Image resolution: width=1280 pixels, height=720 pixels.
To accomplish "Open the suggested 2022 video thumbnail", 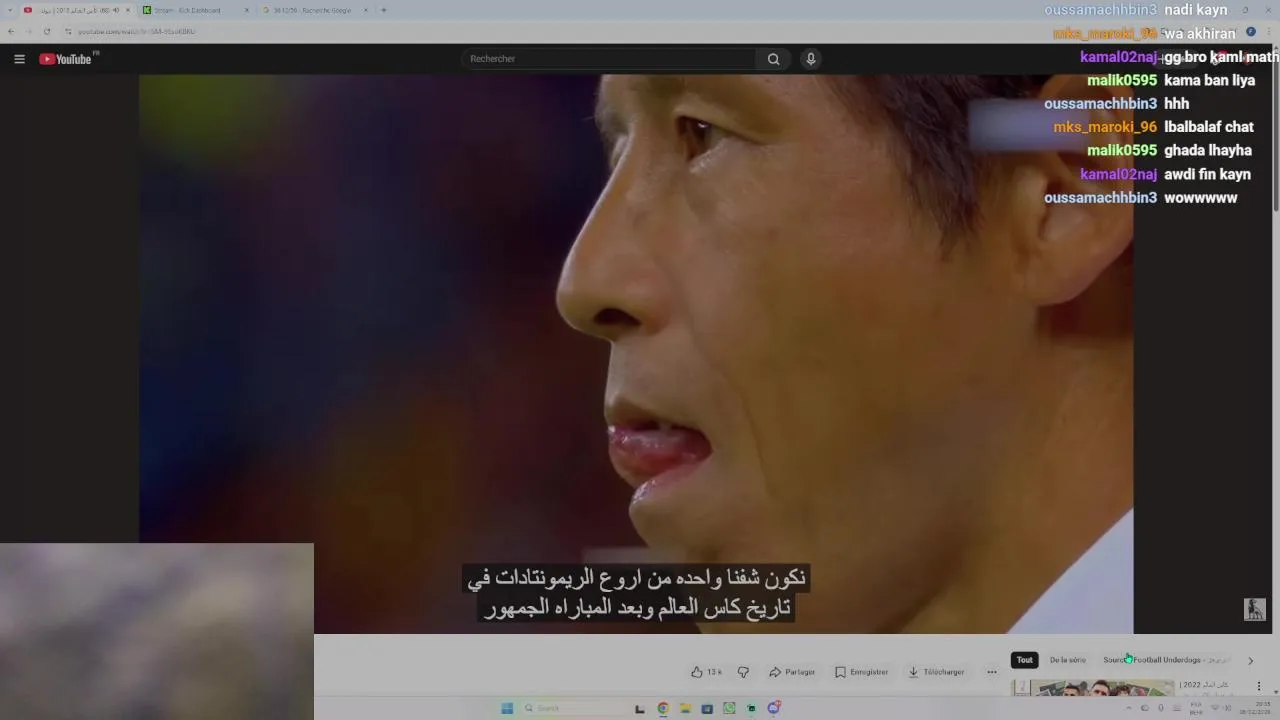I will (1092, 688).
